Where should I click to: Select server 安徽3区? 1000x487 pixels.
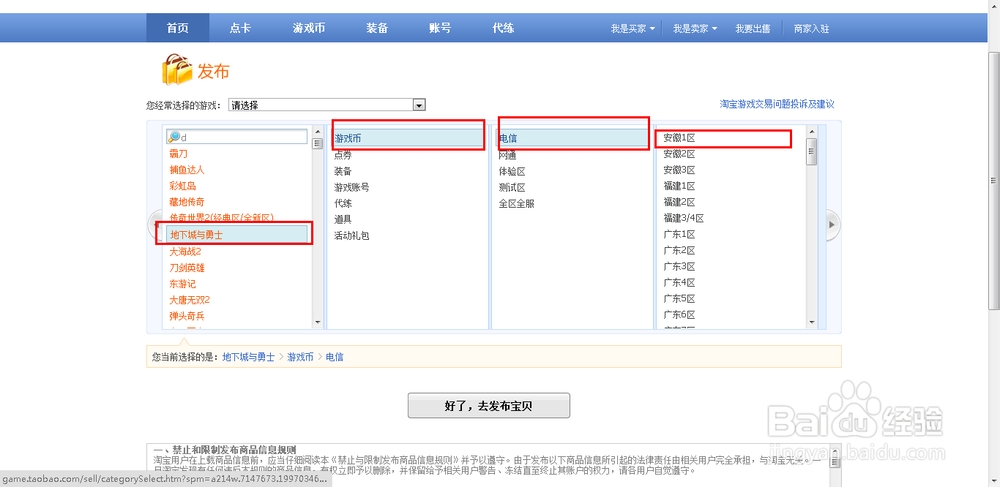679,170
